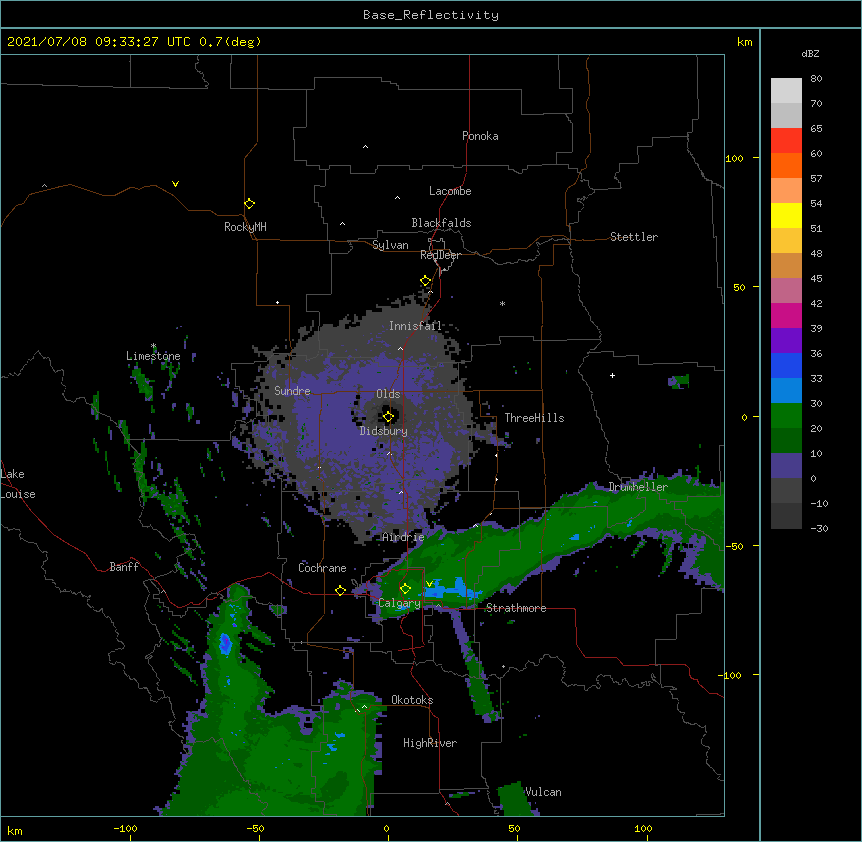Click the yellow diamond marker south of RedDeer
The image size is (862, 842).
(426, 281)
